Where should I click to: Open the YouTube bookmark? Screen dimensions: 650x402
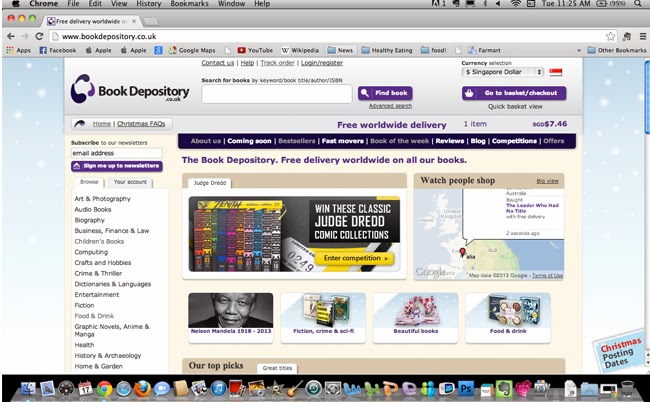pos(255,50)
